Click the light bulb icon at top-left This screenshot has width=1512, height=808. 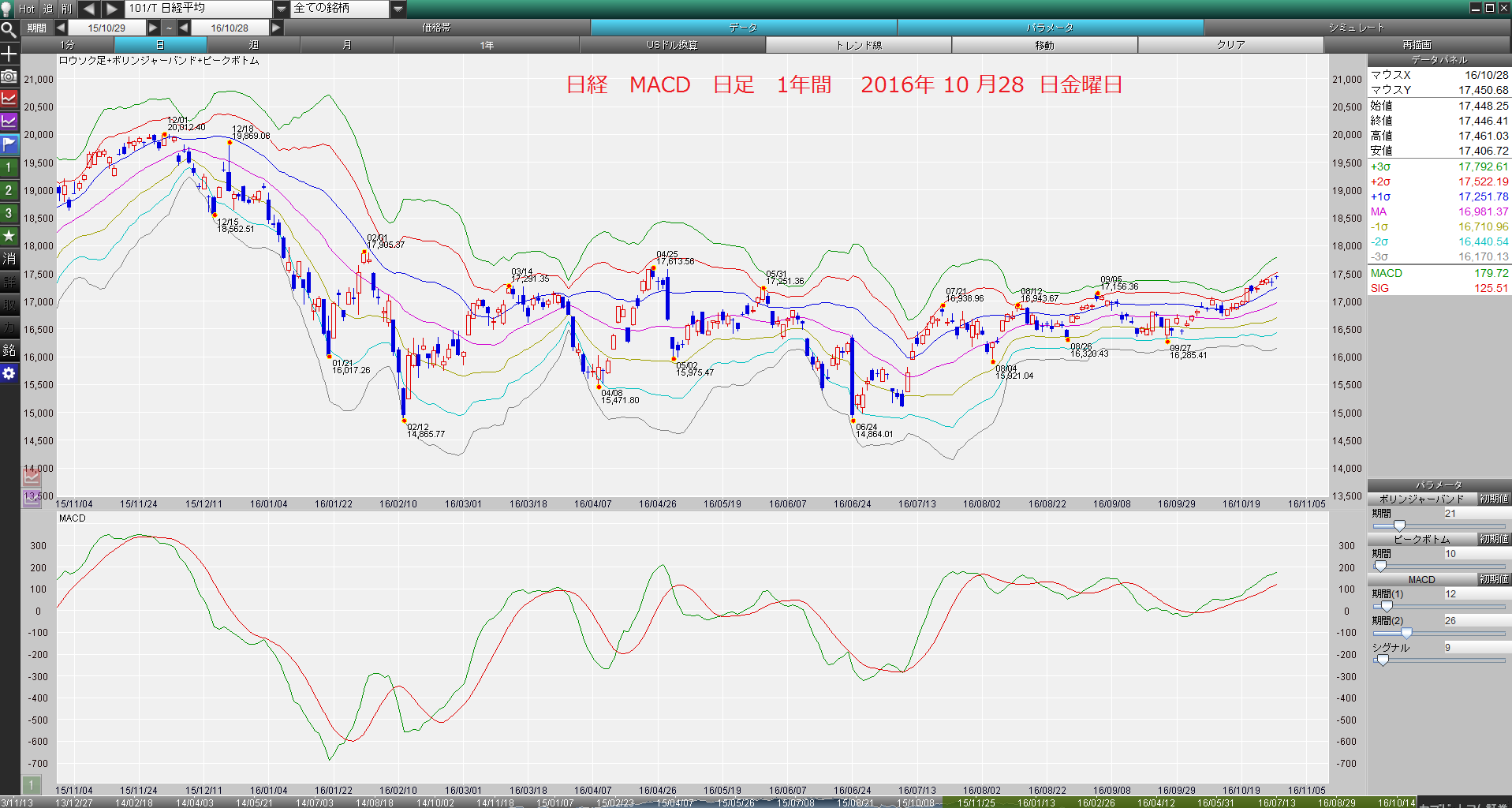pos(7,9)
